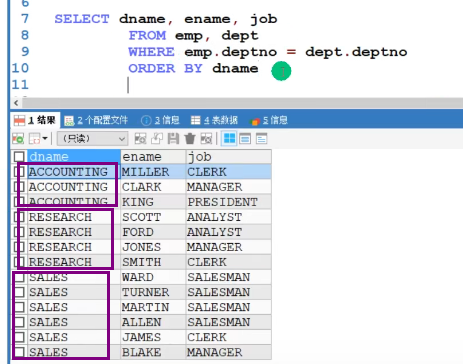Select the FORD ename cell
The width and height of the screenshot is (463, 364).
pyautogui.click(x=153, y=232)
